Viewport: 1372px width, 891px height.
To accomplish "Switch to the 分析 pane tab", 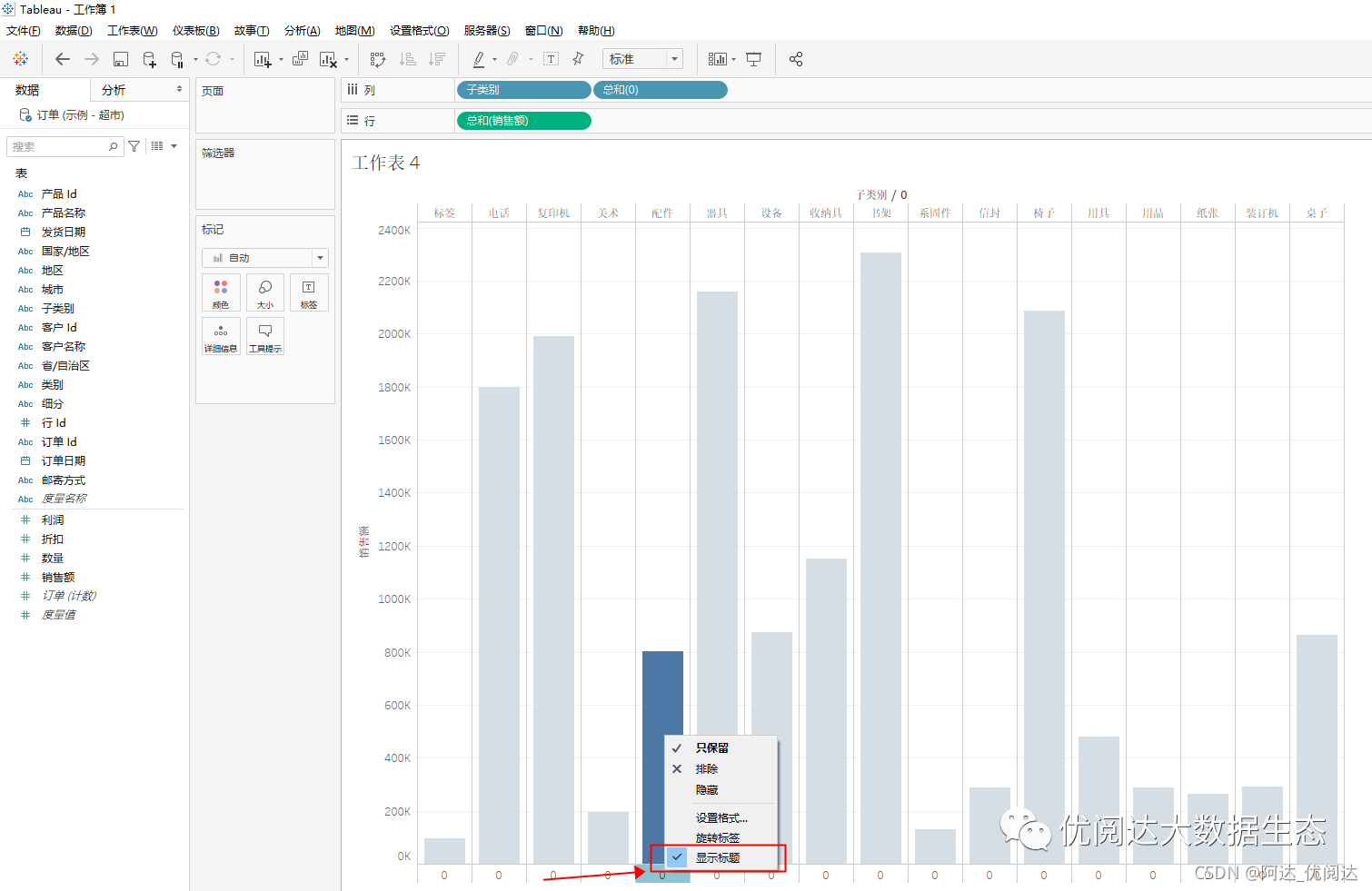I will (x=139, y=90).
